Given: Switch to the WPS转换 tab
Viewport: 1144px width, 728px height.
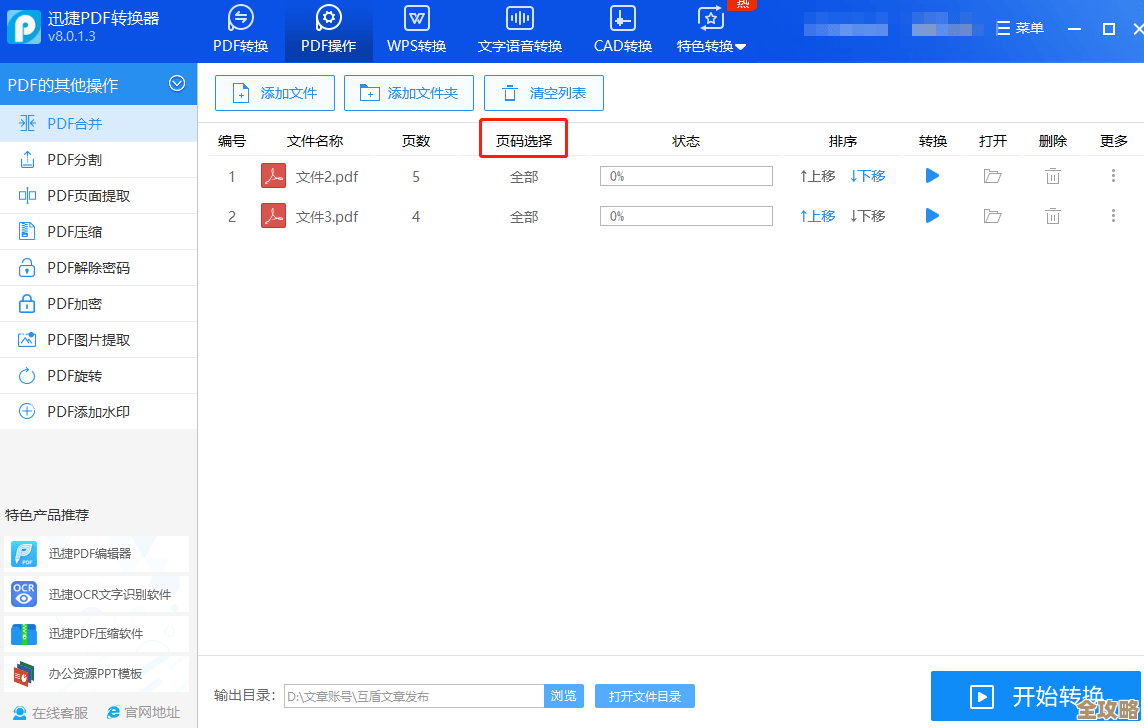Looking at the screenshot, I should [416, 30].
